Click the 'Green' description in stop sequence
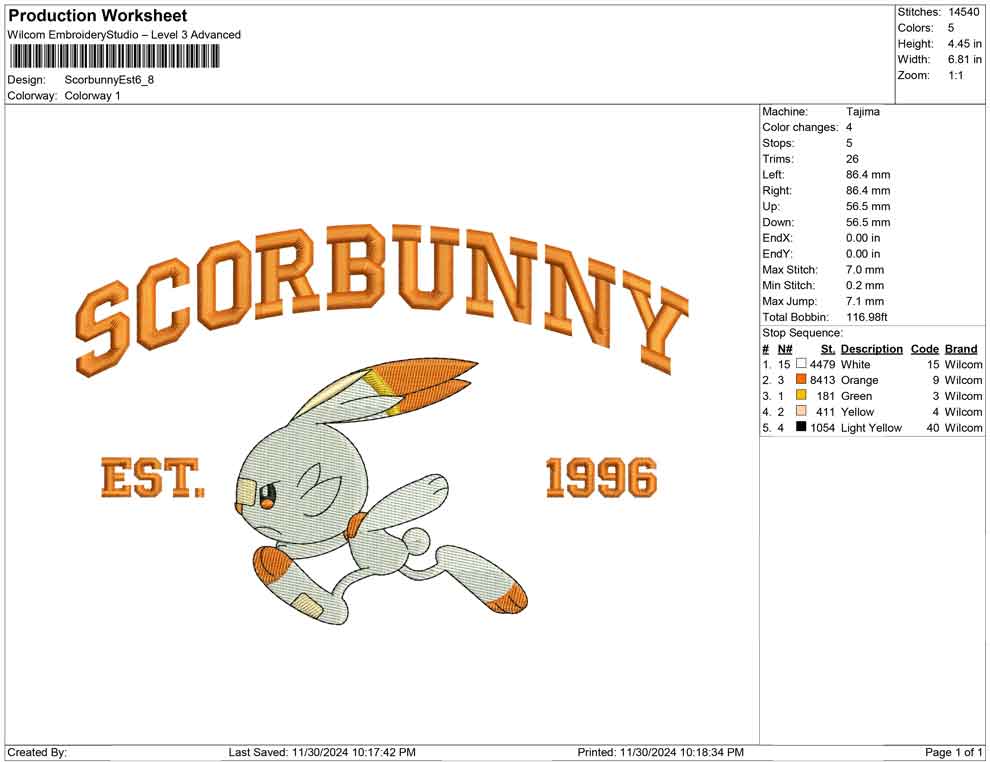 point(856,396)
